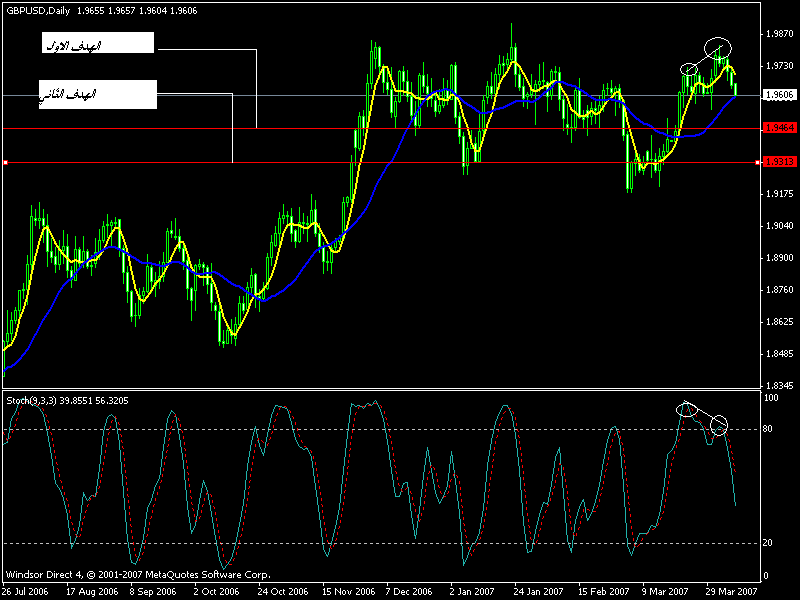Image resolution: width=800 pixels, height=600 pixels.
Task: Select the red 1.9464 price tag
Action: pos(777,129)
